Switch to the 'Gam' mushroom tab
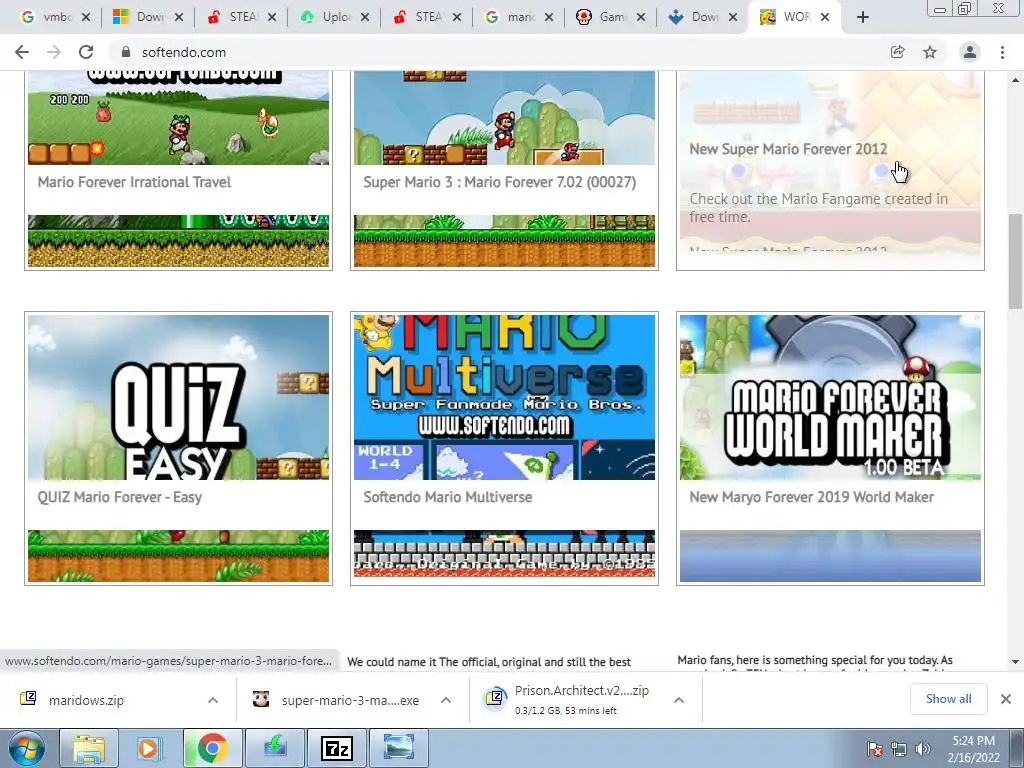Viewport: 1024px width, 768px height. [604, 17]
